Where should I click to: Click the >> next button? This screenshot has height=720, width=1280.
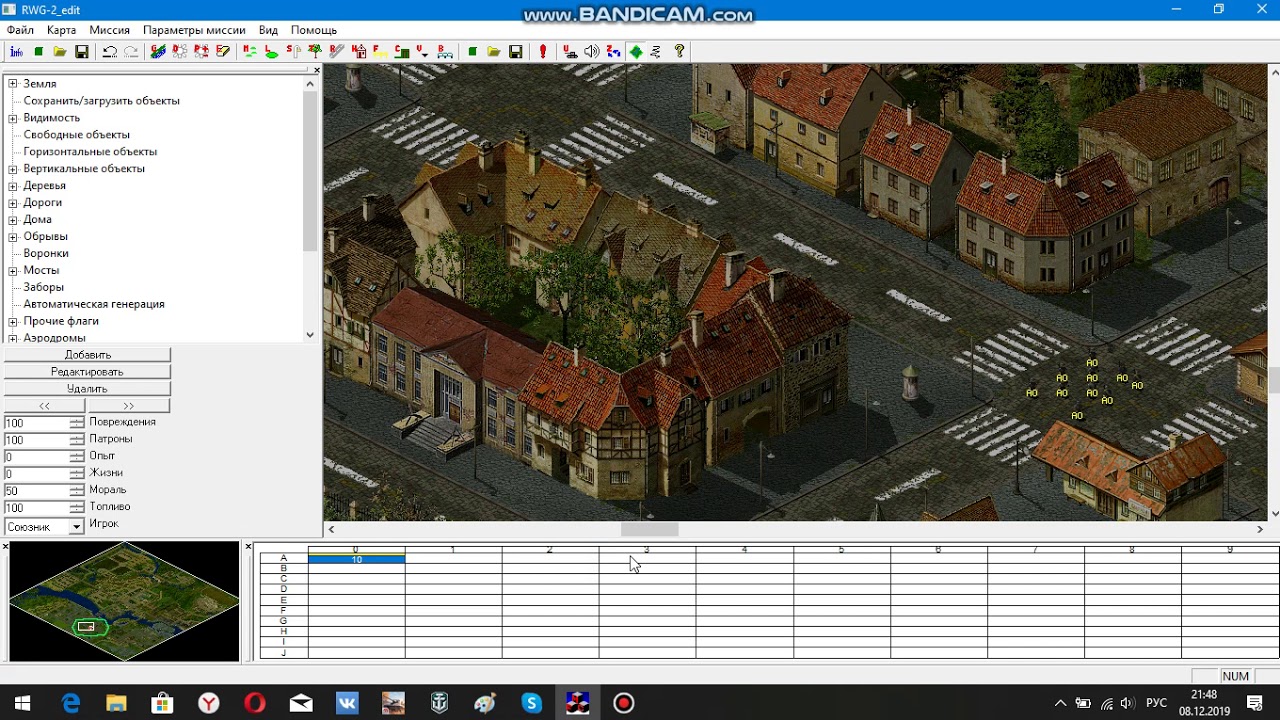pyautogui.click(x=129, y=406)
